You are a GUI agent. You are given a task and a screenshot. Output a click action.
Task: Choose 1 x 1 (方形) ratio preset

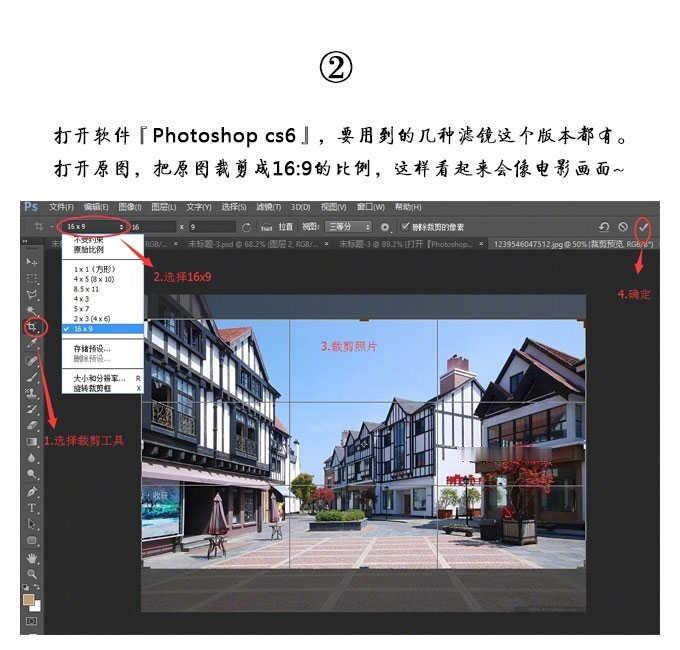click(x=103, y=269)
